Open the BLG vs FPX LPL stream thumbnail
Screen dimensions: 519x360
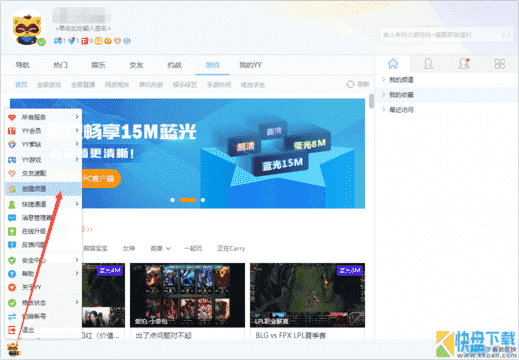307,295
